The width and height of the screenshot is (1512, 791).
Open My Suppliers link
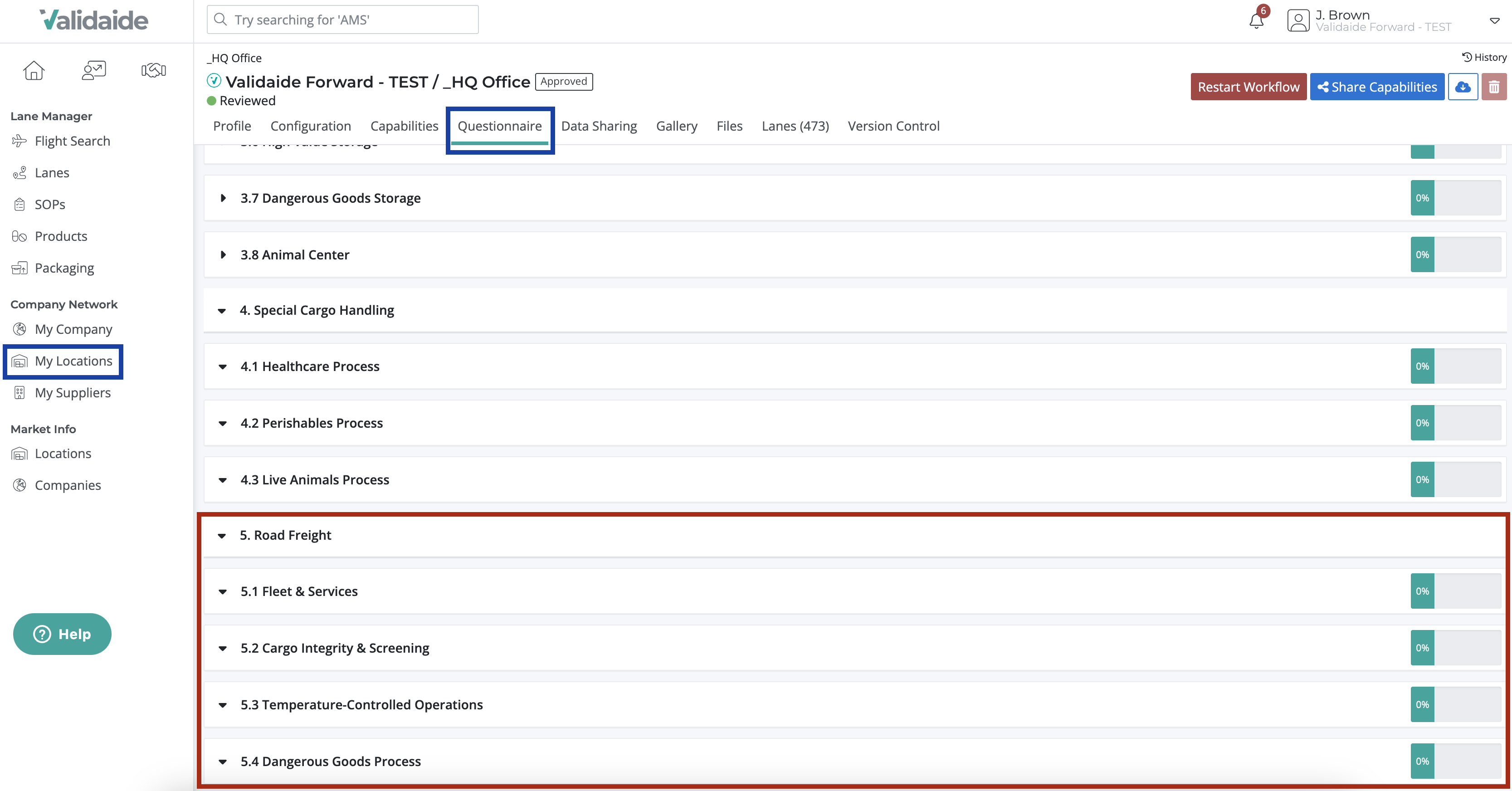pyautogui.click(x=73, y=393)
